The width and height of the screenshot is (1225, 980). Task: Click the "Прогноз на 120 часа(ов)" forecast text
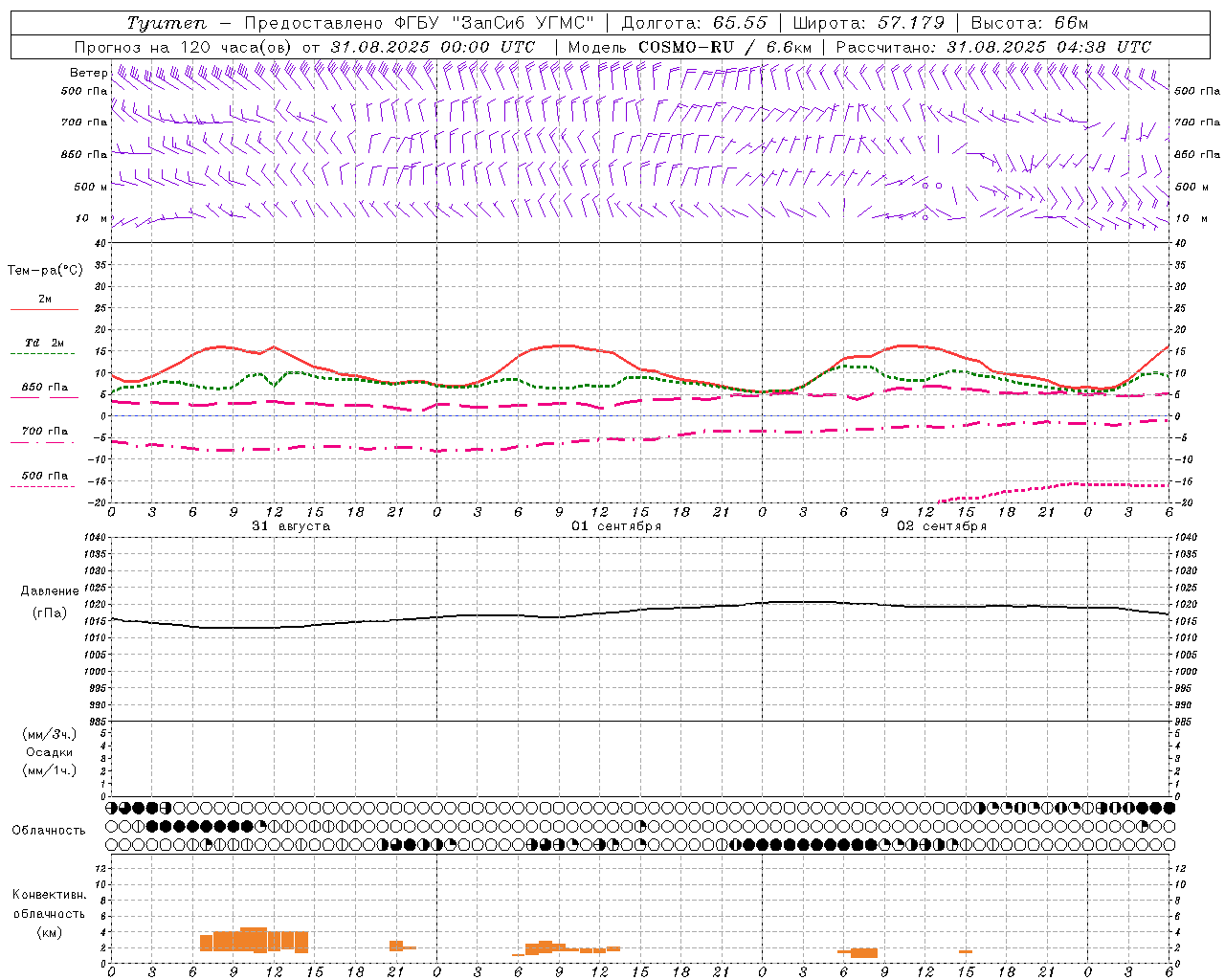[184, 47]
